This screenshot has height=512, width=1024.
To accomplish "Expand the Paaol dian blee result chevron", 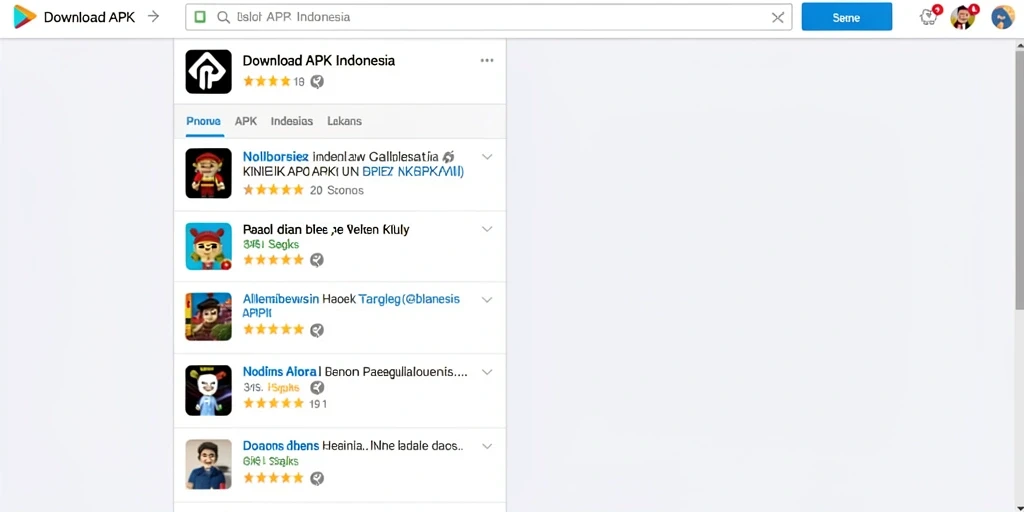I will click(487, 229).
